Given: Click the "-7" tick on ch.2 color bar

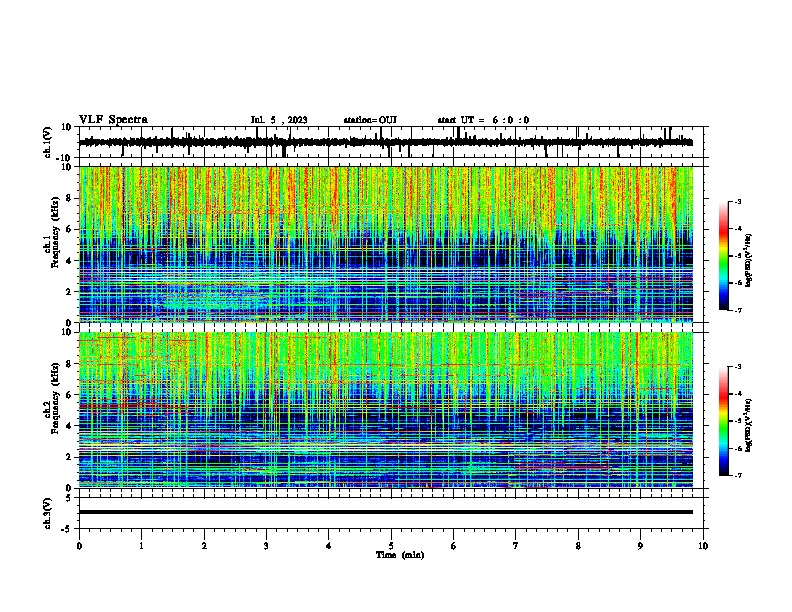Looking at the screenshot, I should click(x=737, y=475).
